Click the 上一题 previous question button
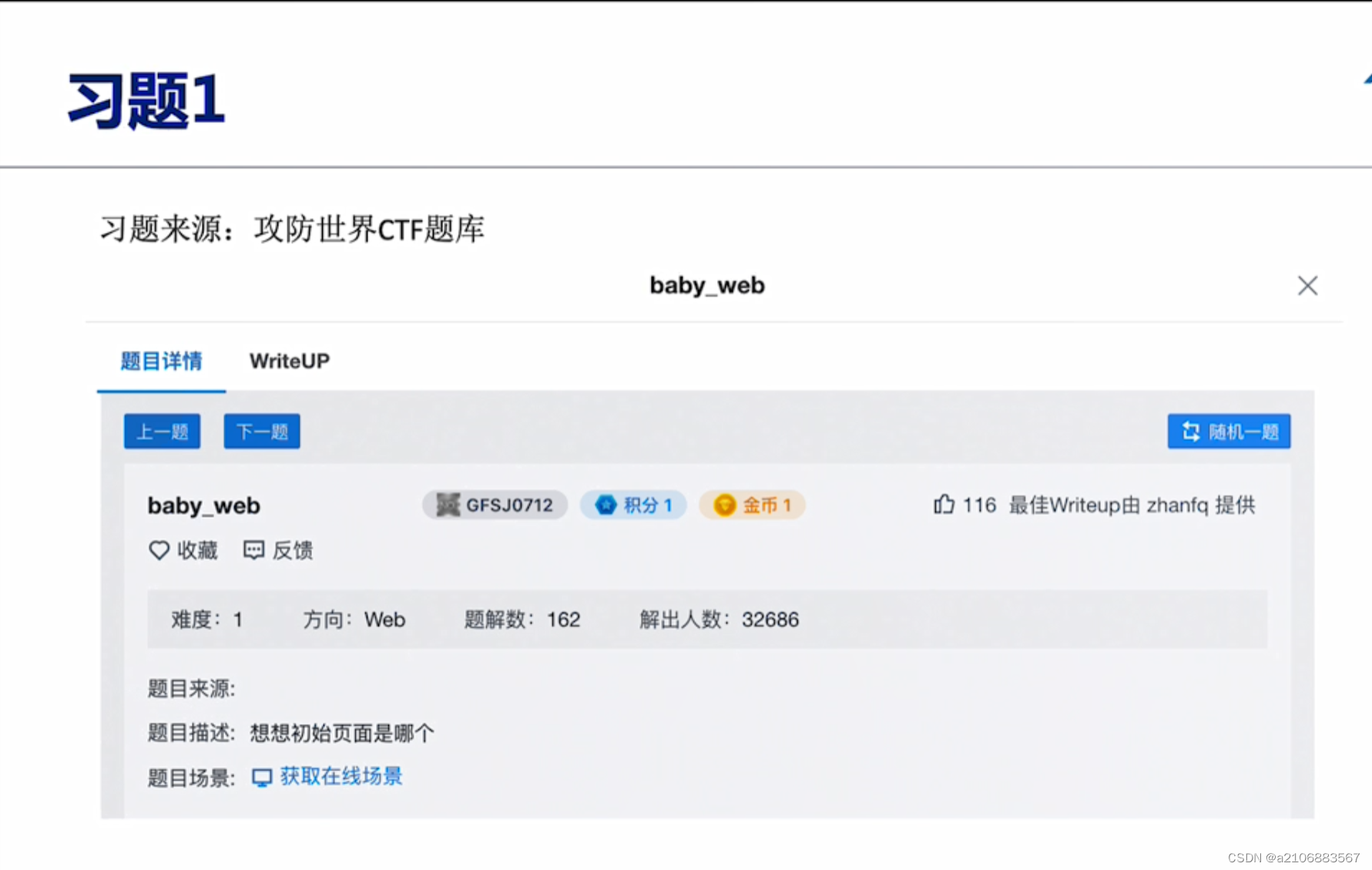The image size is (1372, 870). (x=162, y=432)
